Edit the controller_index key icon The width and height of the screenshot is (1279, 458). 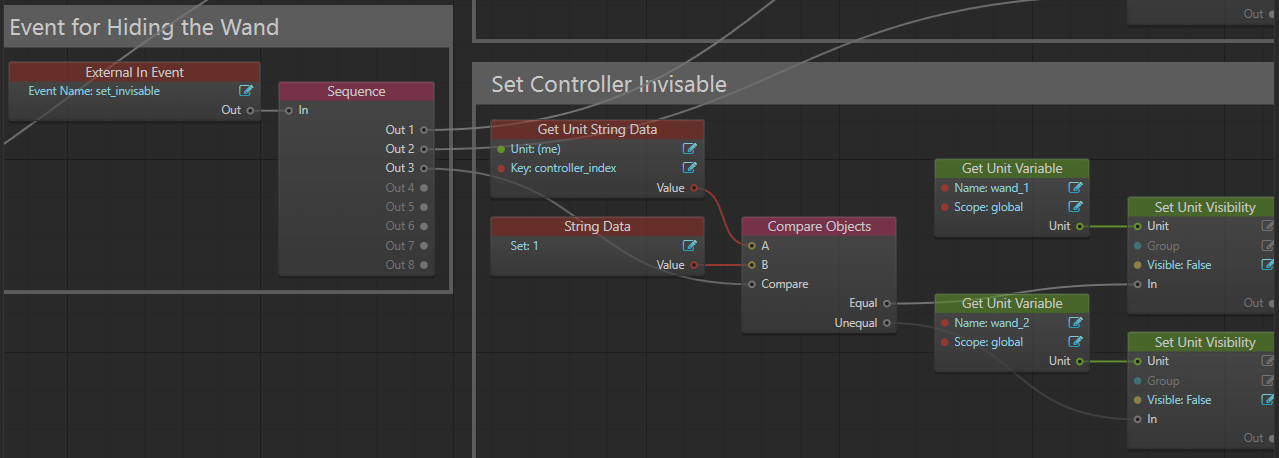tap(689, 168)
